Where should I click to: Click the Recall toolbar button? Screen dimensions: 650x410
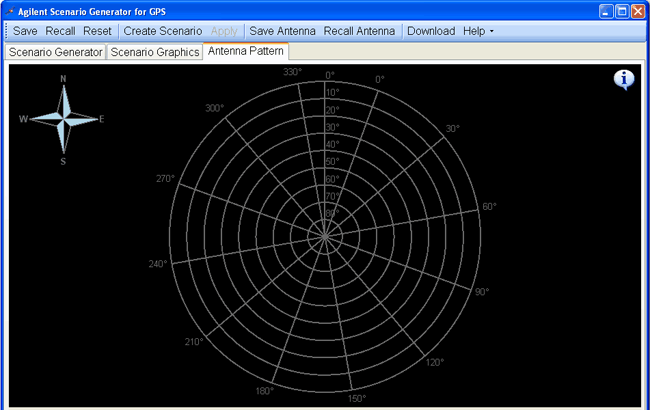pyautogui.click(x=60, y=31)
